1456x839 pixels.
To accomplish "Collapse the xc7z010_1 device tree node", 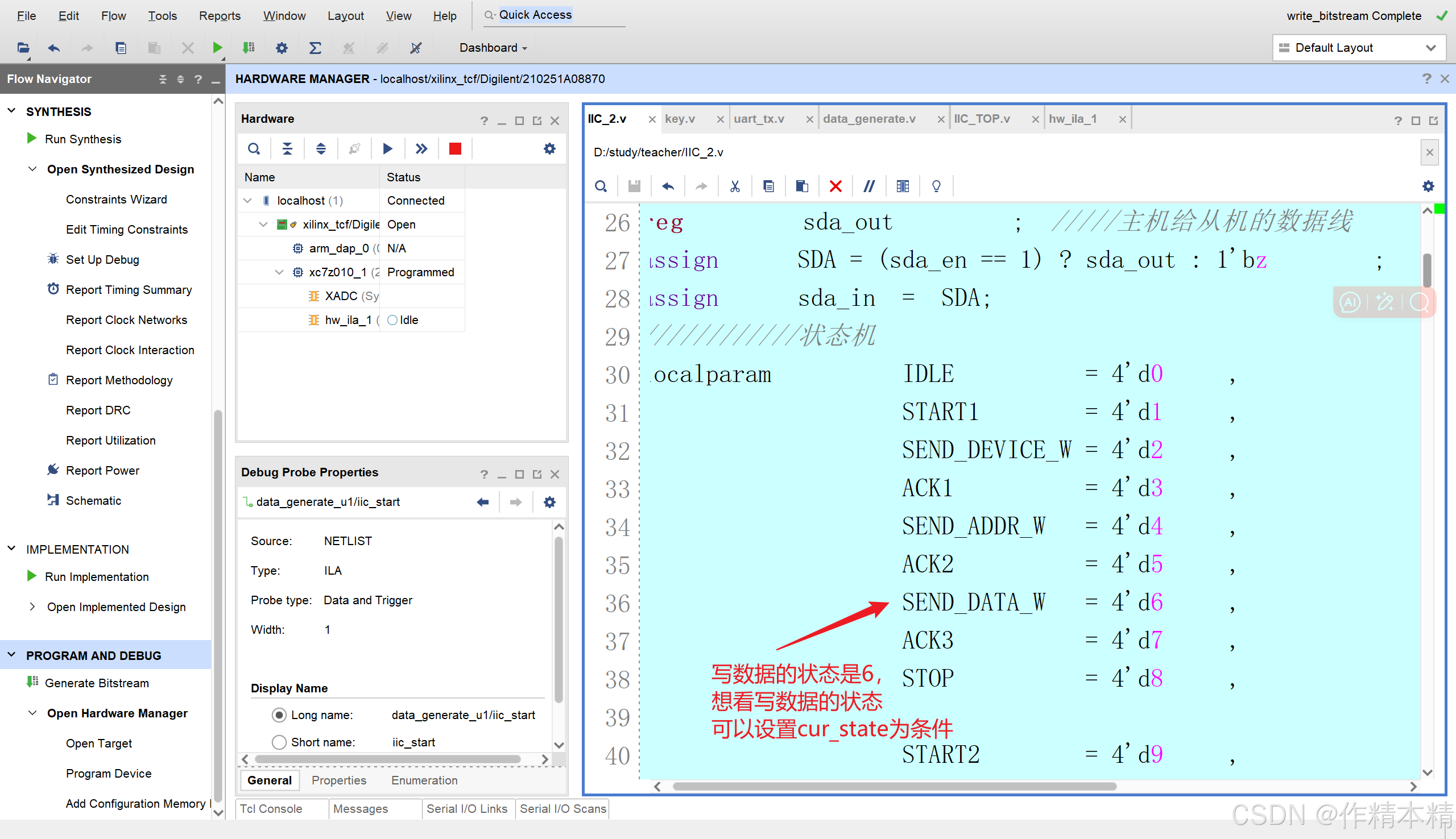I will 280,272.
